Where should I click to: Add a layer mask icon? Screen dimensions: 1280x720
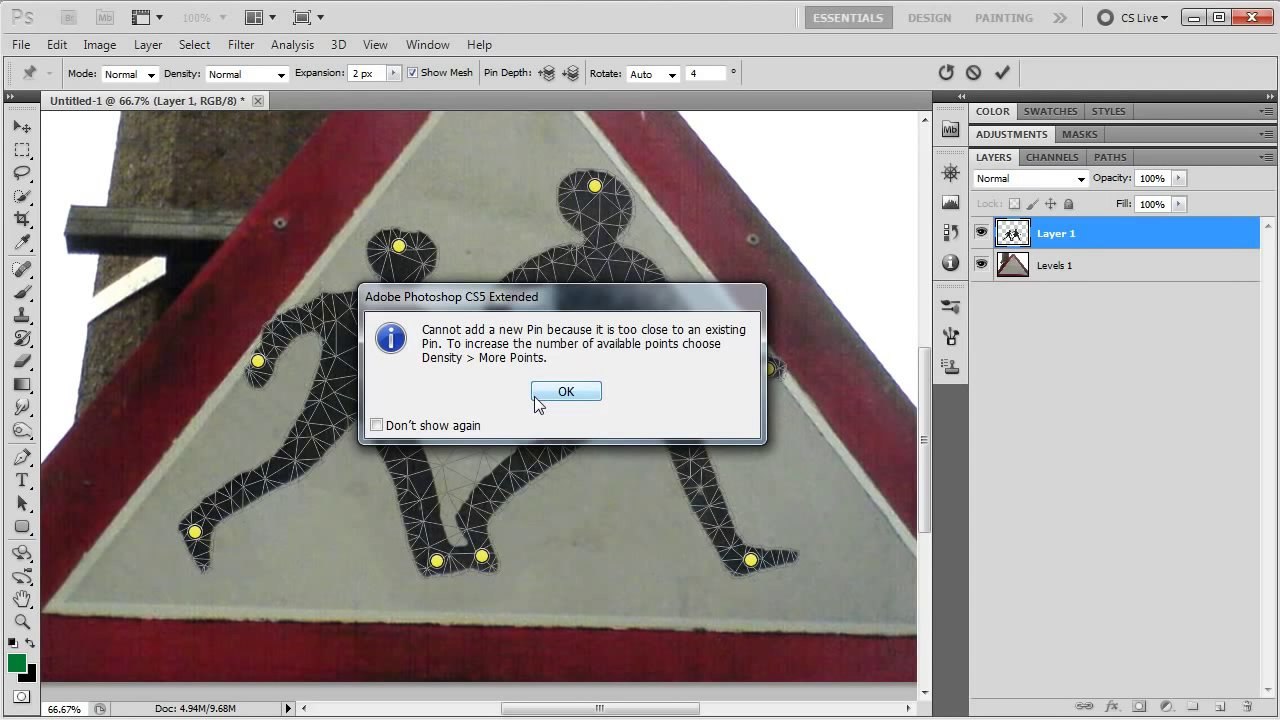(x=1139, y=707)
